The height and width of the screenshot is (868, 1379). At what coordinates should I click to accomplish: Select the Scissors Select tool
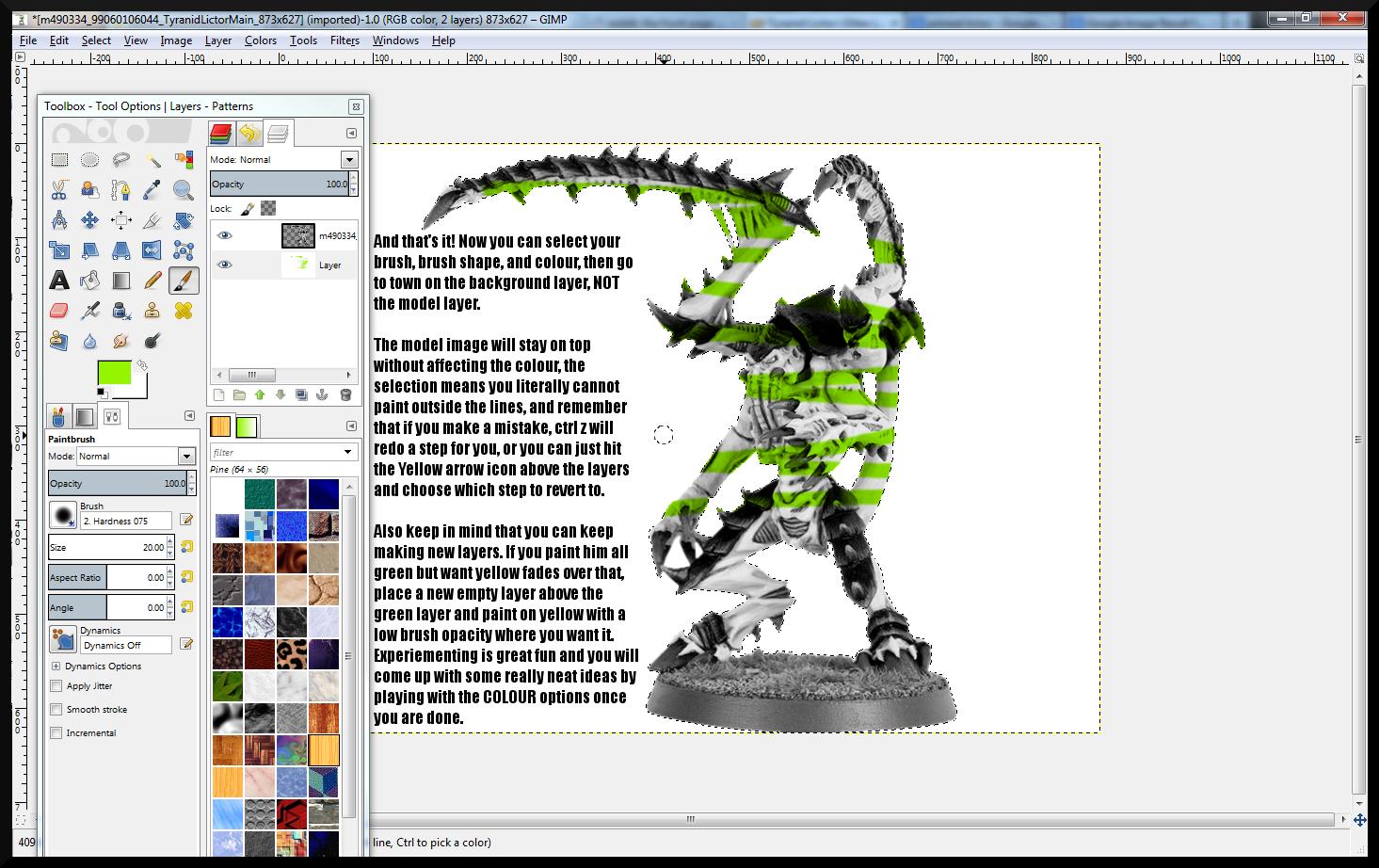click(x=59, y=190)
